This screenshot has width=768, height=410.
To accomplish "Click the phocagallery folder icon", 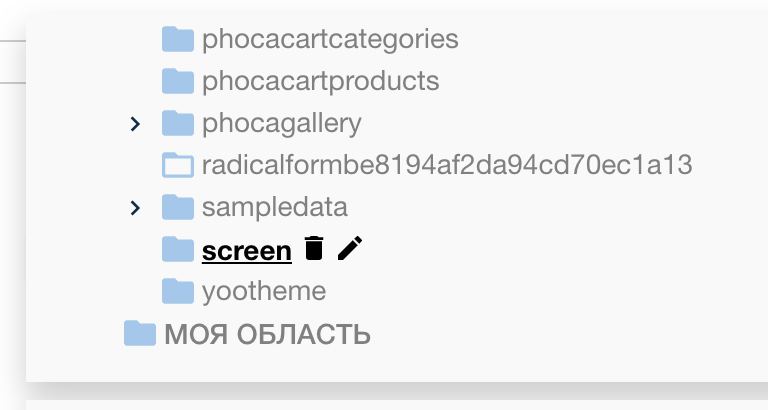I will pos(177,124).
